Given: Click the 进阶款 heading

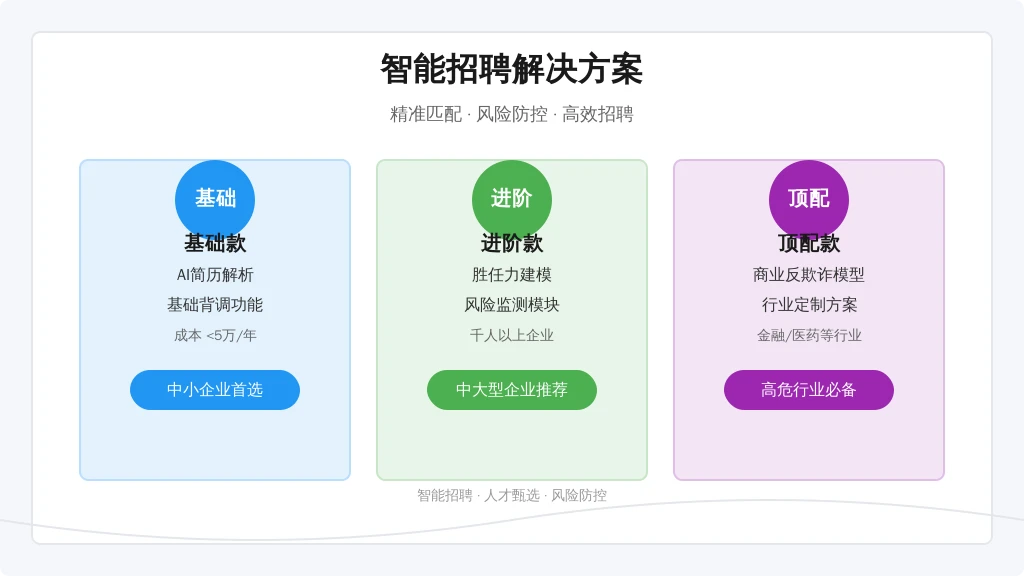Looking at the screenshot, I should click(512, 244).
